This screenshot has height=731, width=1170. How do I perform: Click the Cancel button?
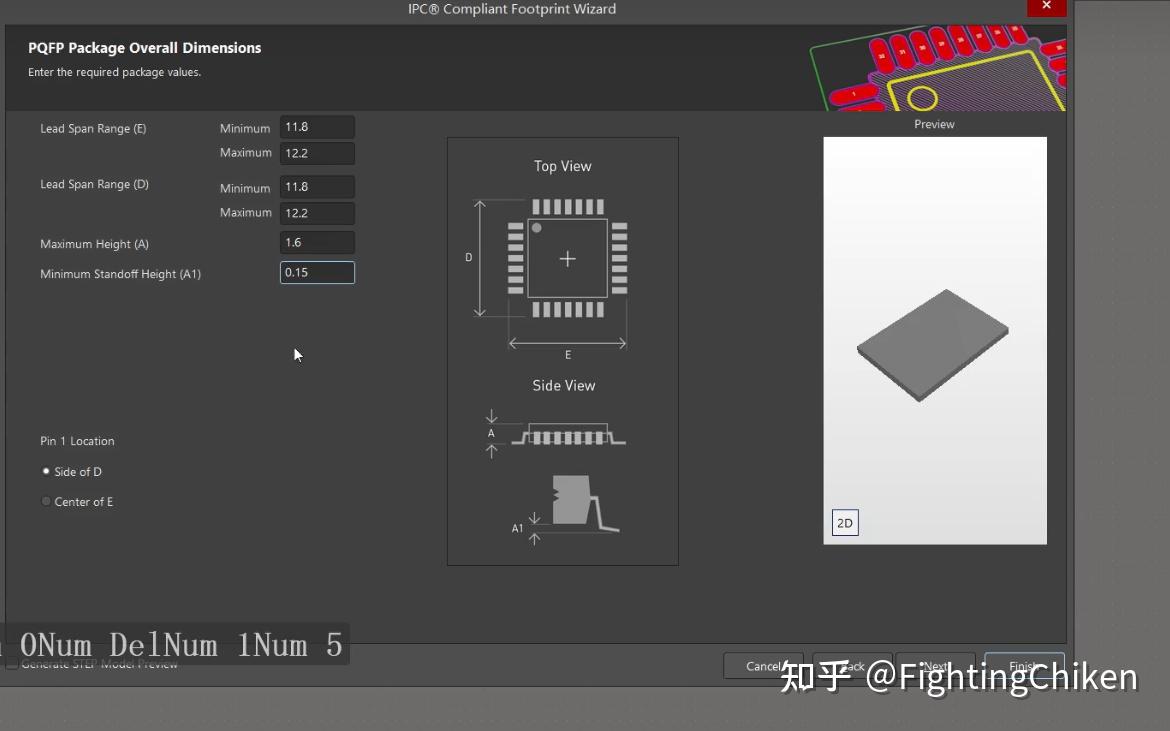(763, 666)
